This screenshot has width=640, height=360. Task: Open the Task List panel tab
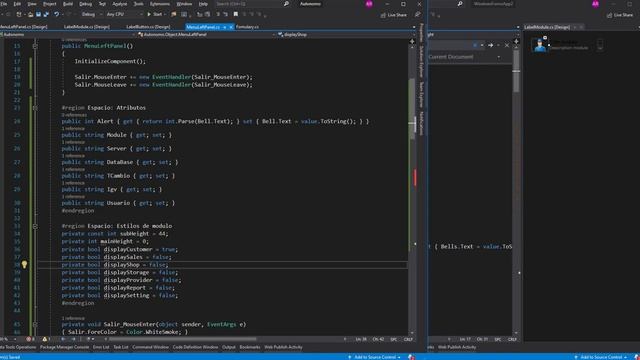pos(121,347)
